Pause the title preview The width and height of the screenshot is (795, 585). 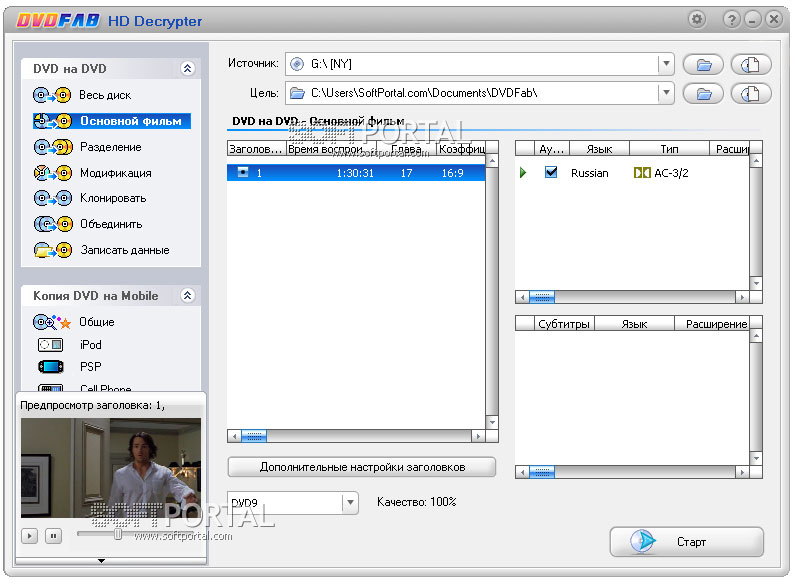tap(53, 535)
